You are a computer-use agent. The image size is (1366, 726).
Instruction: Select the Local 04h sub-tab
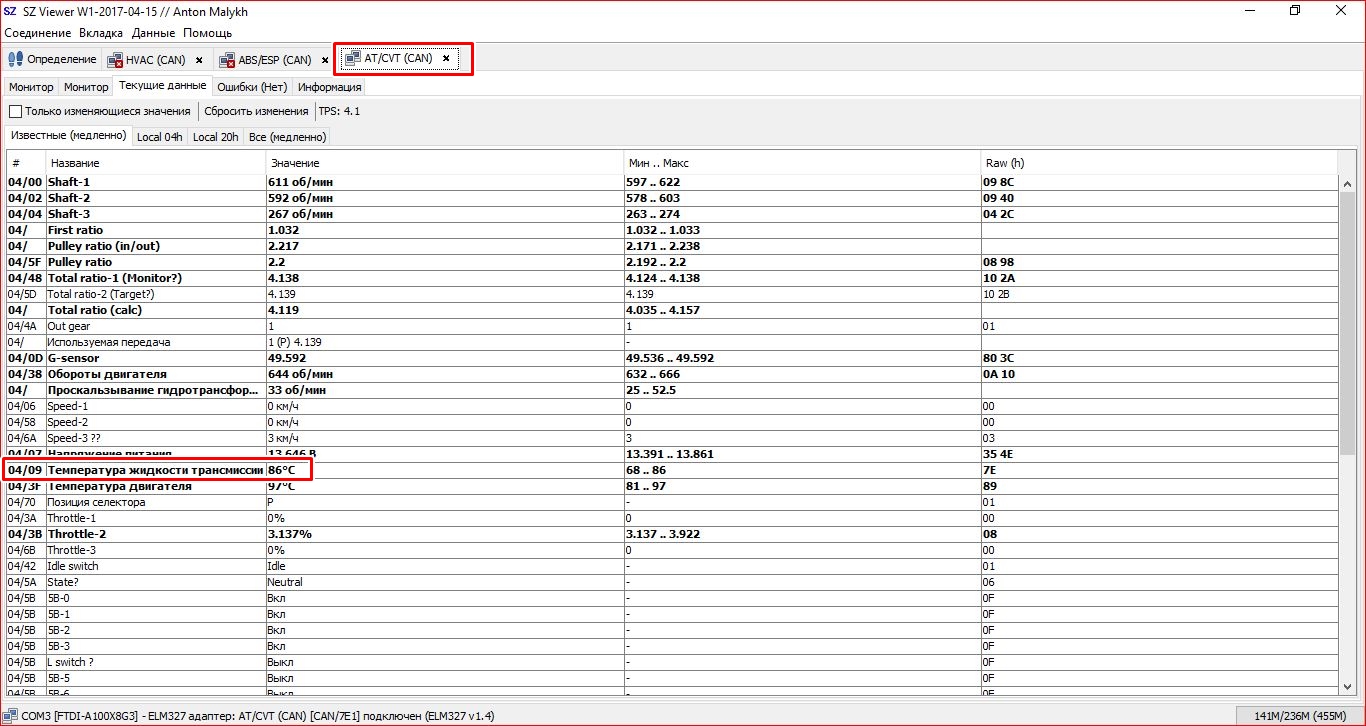pyautogui.click(x=160, y=137)
